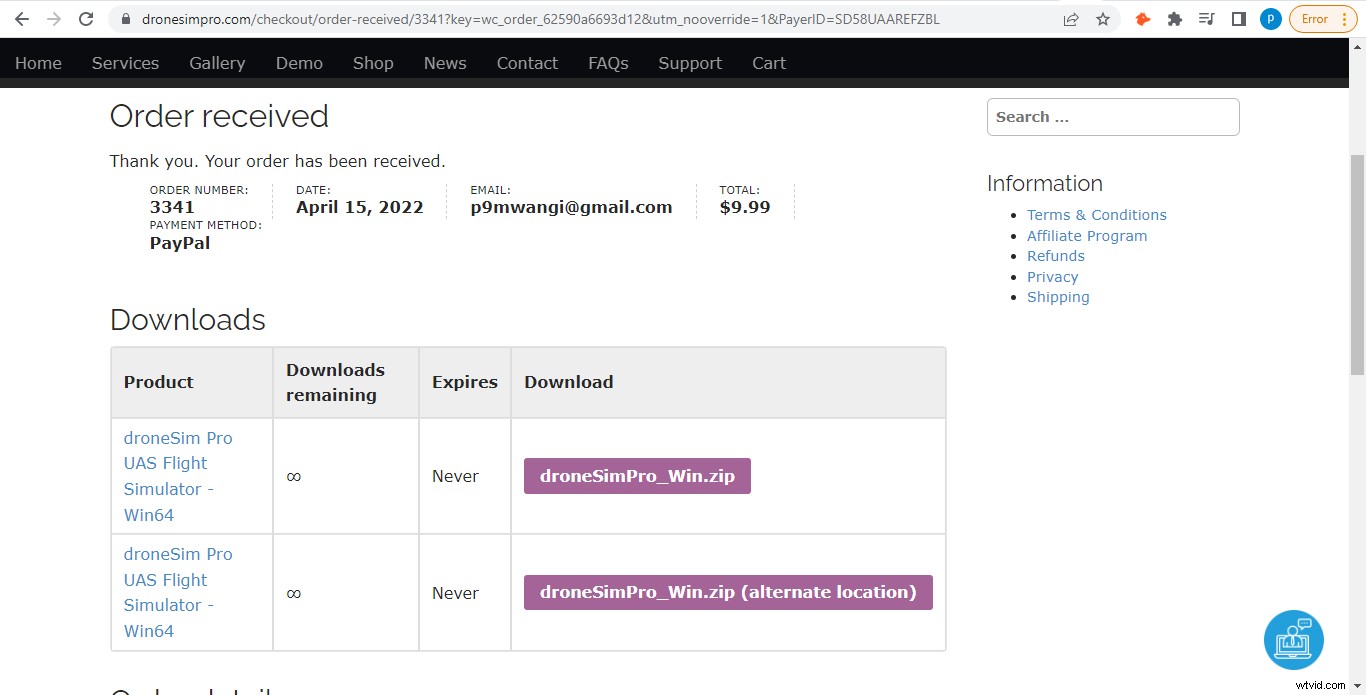Download droneSimPro_Win.zip from alternate location
This screenshot has width=1366, height=695.
[728, 592]
